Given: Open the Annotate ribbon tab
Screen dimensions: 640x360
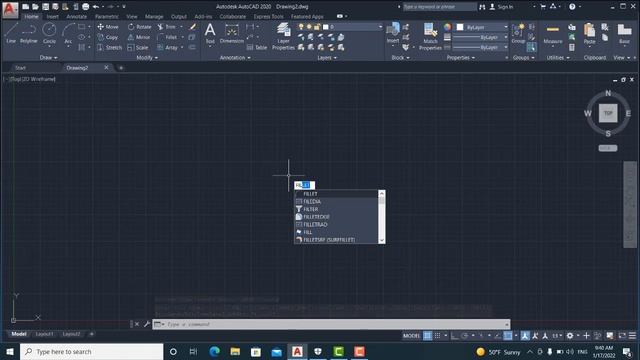Looking at the screenshot, I should (77, 17).
